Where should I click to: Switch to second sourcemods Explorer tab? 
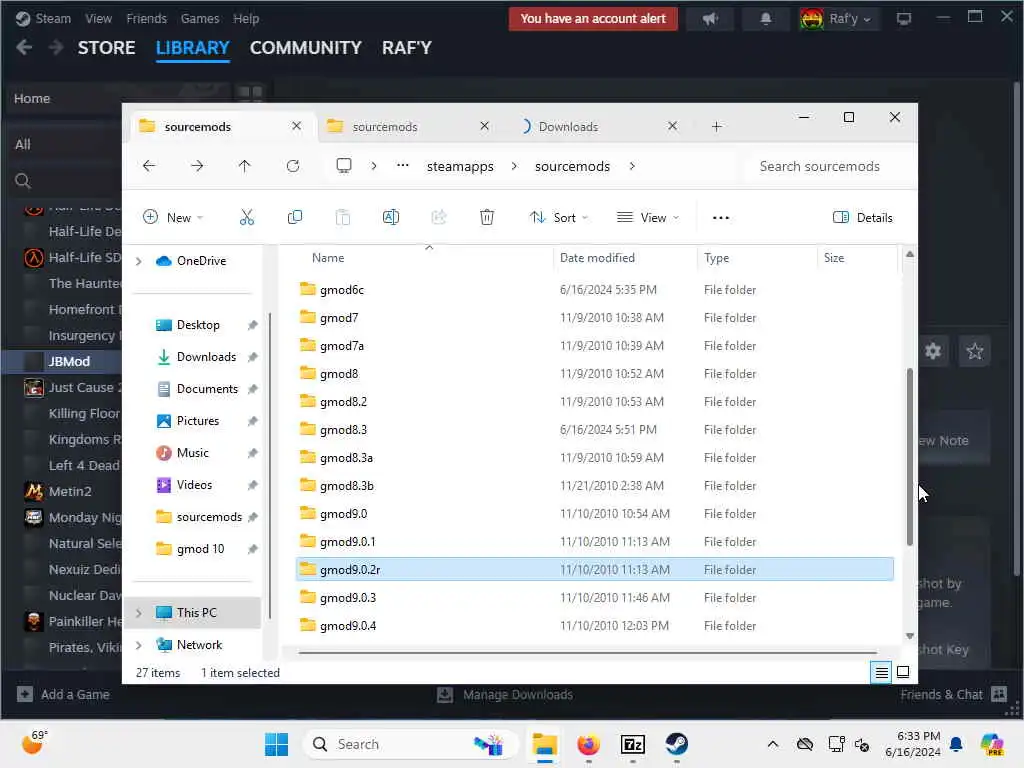click(384, 127)
